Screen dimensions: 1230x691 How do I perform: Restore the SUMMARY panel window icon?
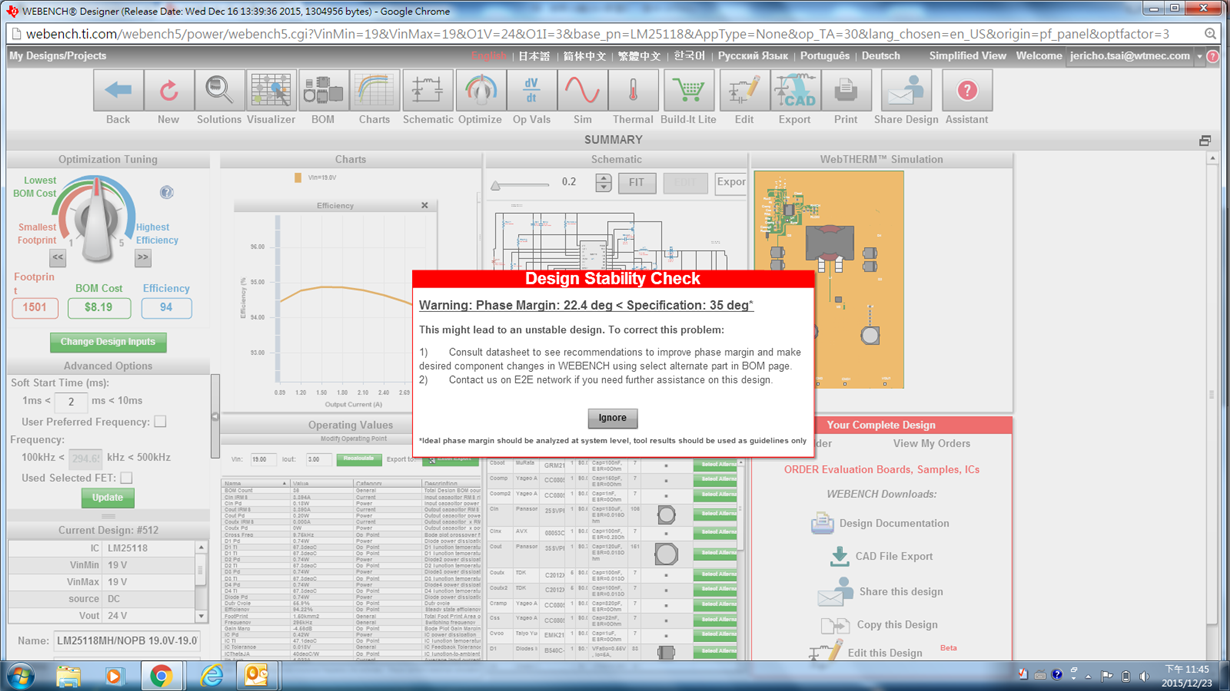[x=1205, y=141]
